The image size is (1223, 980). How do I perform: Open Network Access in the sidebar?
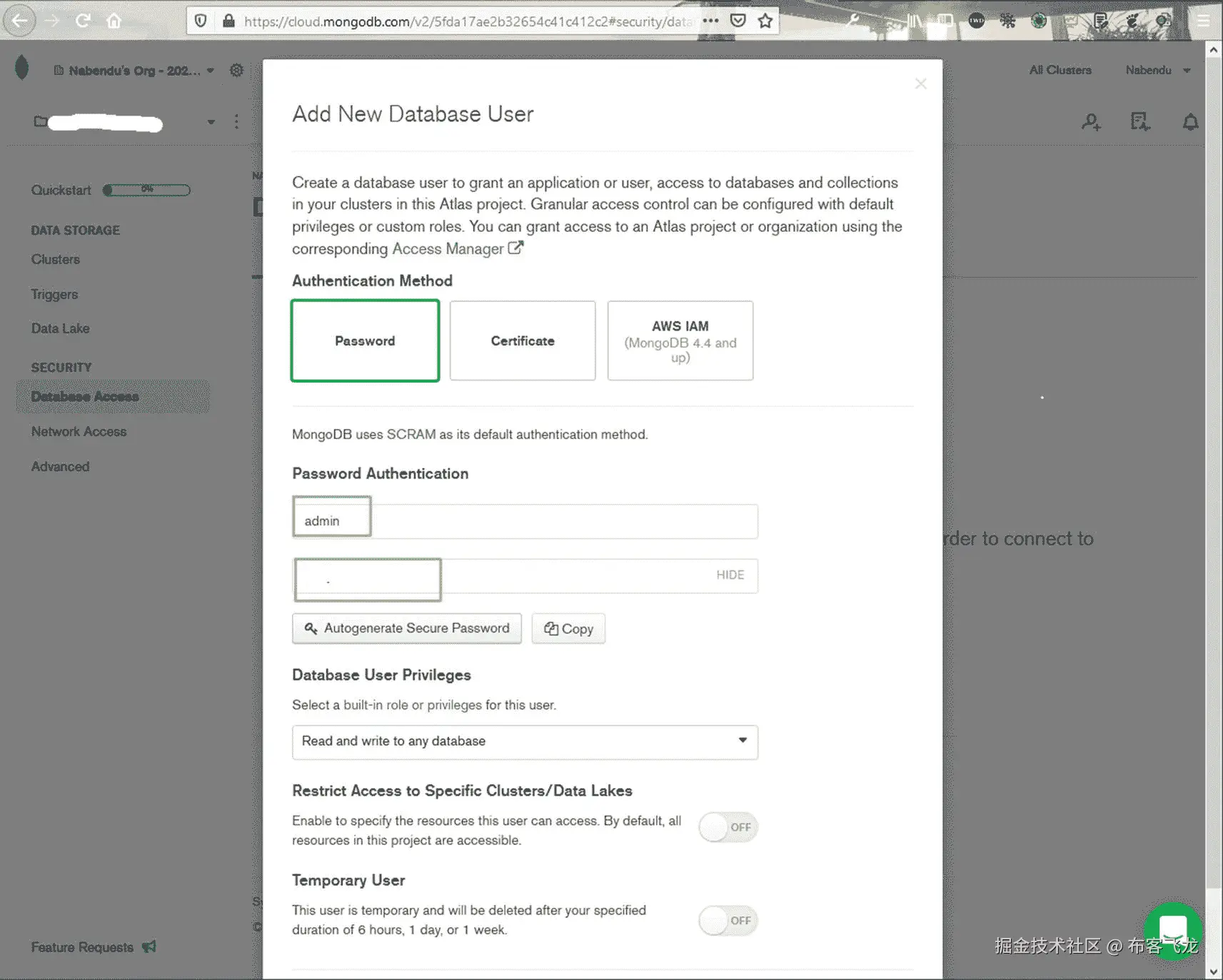79,431
